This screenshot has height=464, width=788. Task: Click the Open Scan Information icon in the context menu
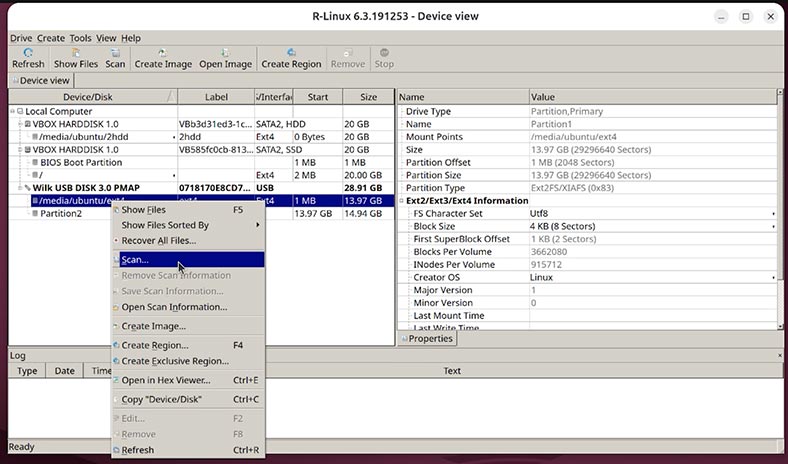coord(116,307)
